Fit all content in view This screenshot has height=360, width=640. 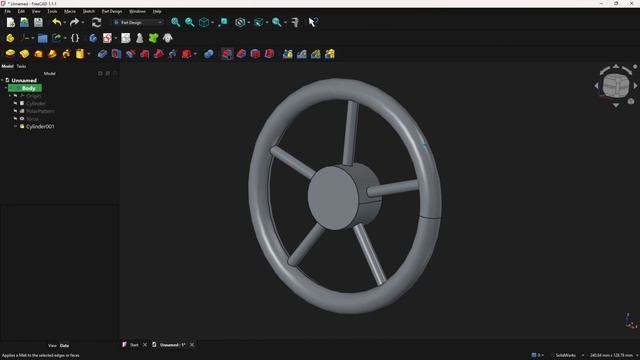pyautogui.click(x=176, y=22)
